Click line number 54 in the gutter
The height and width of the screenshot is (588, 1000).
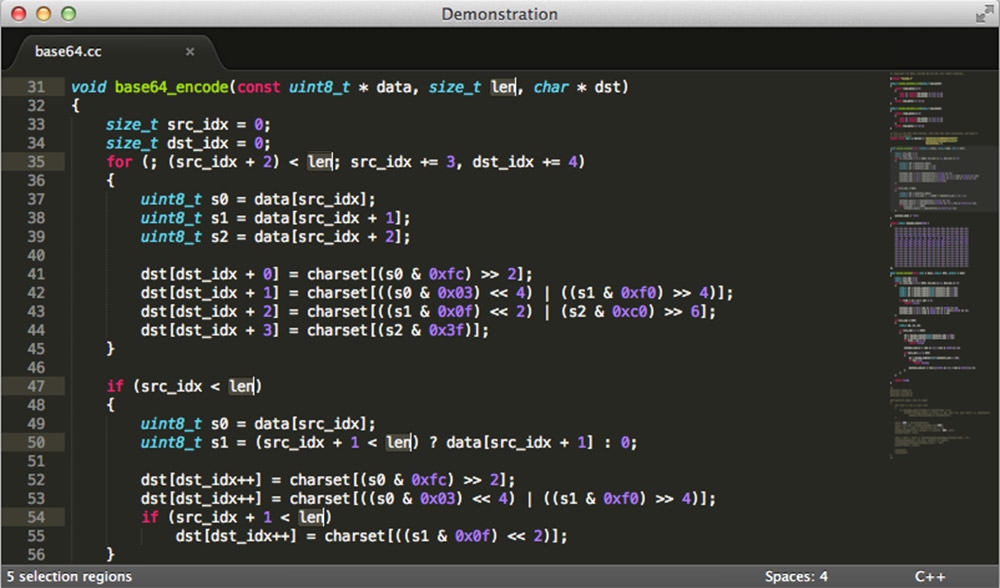pyautogui.click(x=36, y=517)
